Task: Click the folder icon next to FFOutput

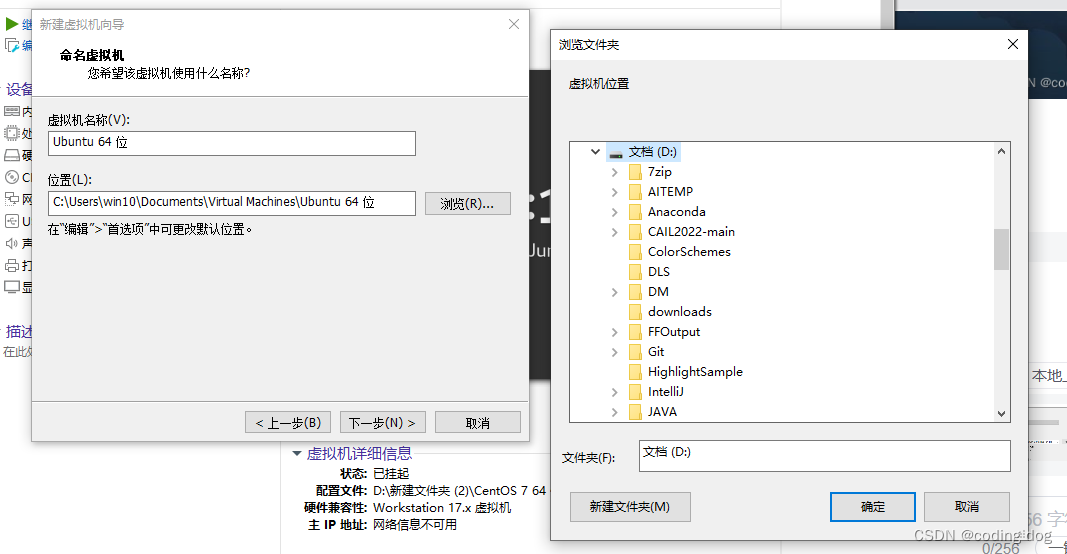Action: coord(635,331)
